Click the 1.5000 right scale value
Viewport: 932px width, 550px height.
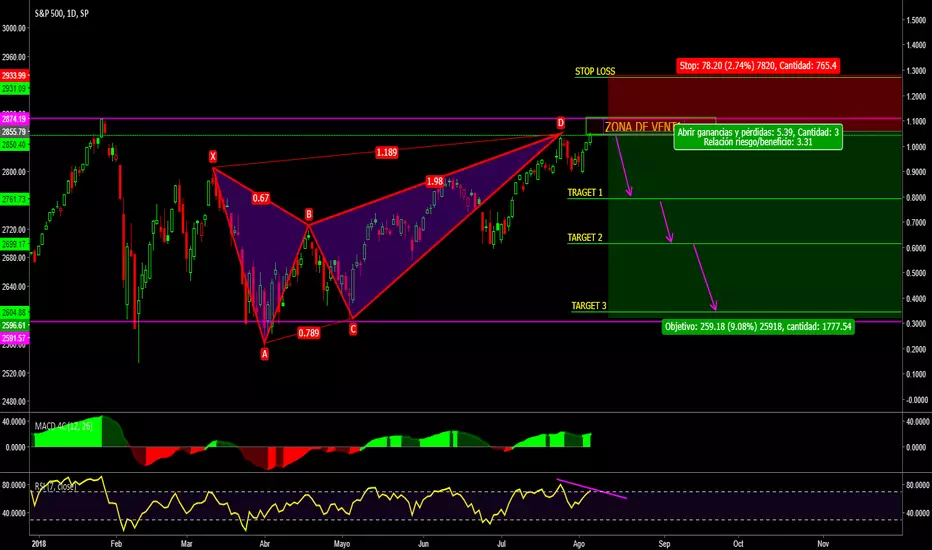(x=916, y=20)
